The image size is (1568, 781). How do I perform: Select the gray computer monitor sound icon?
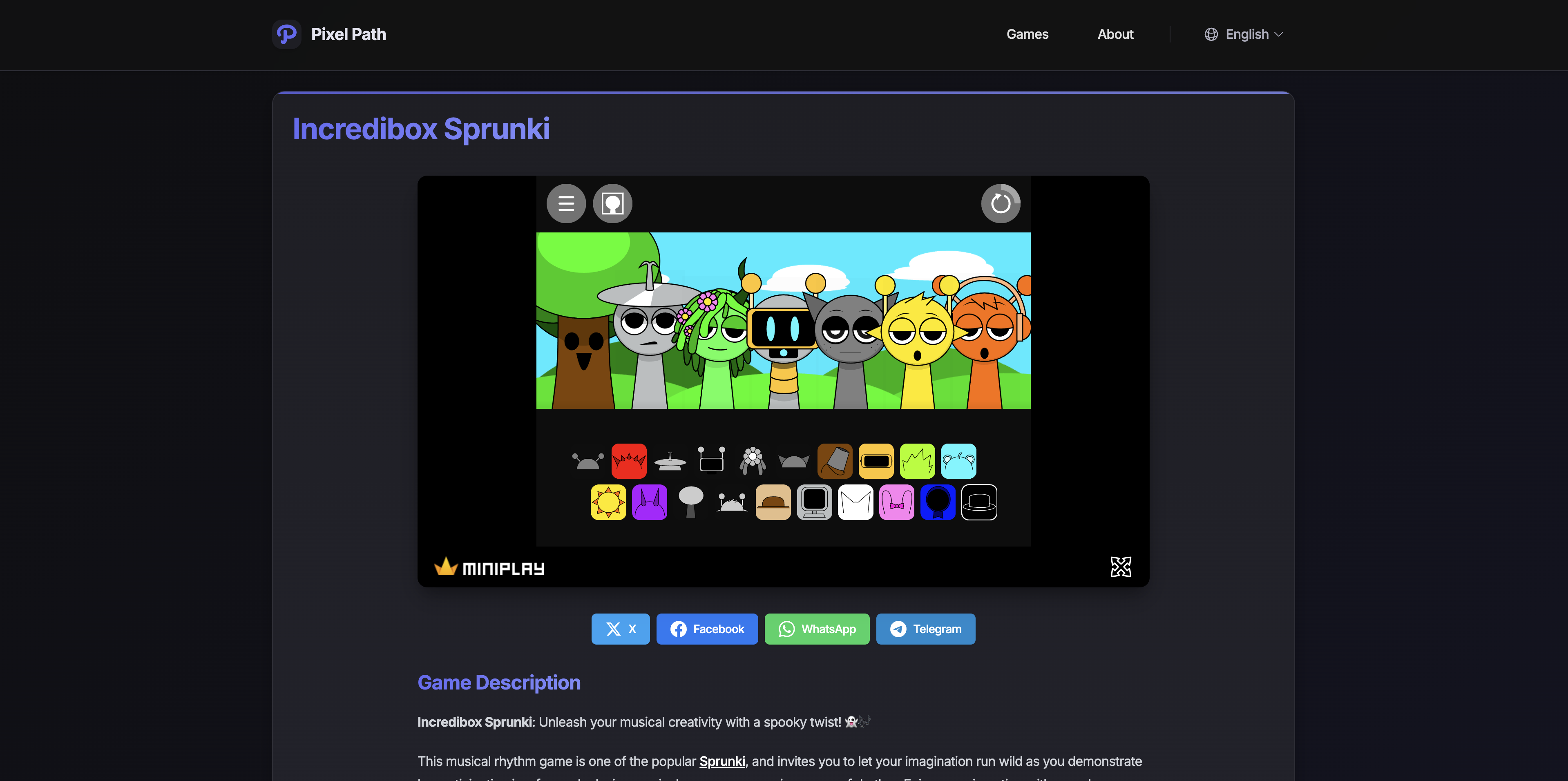click(814, 502)
